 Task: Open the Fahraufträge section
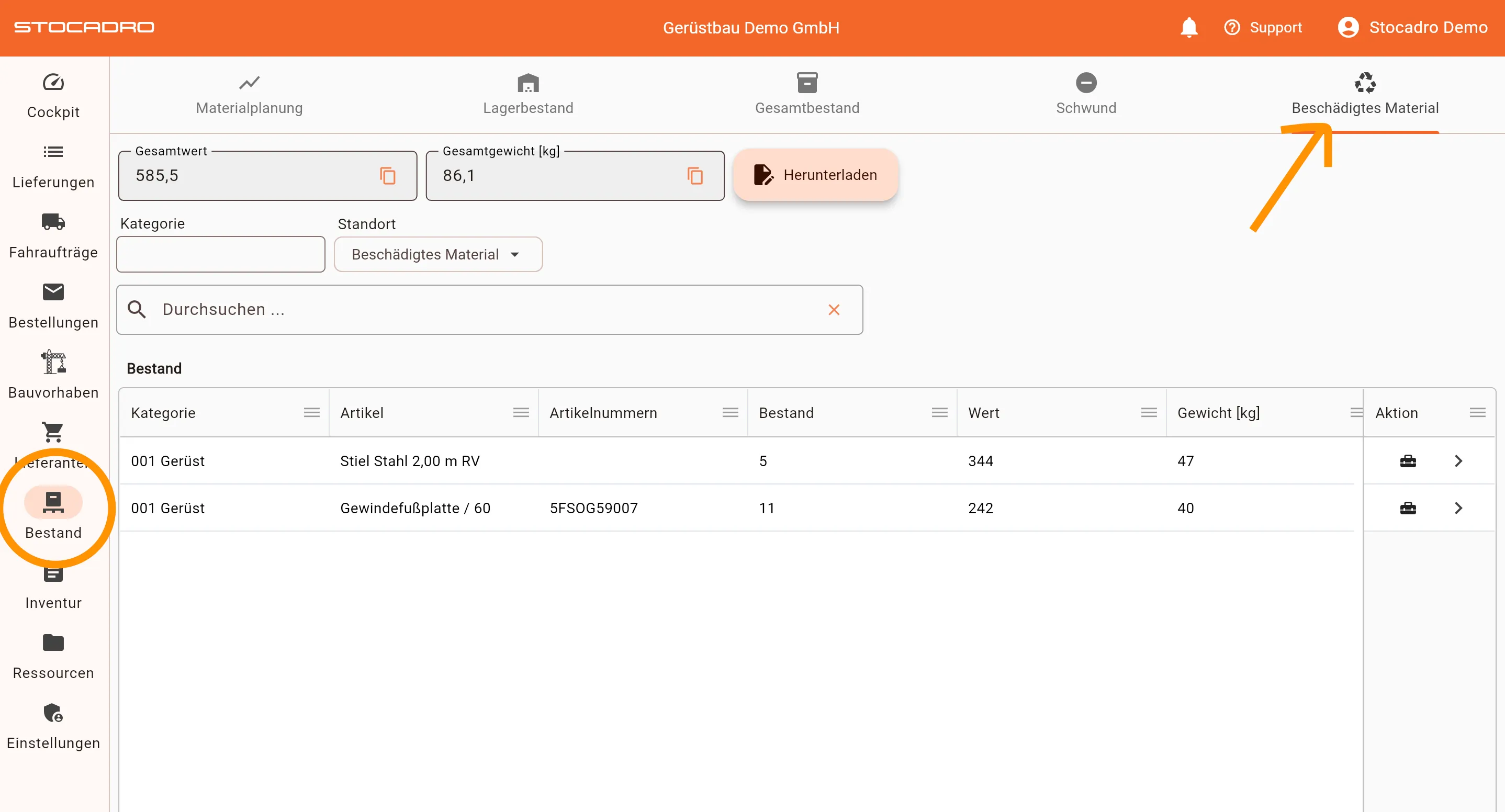coord(52,235)
